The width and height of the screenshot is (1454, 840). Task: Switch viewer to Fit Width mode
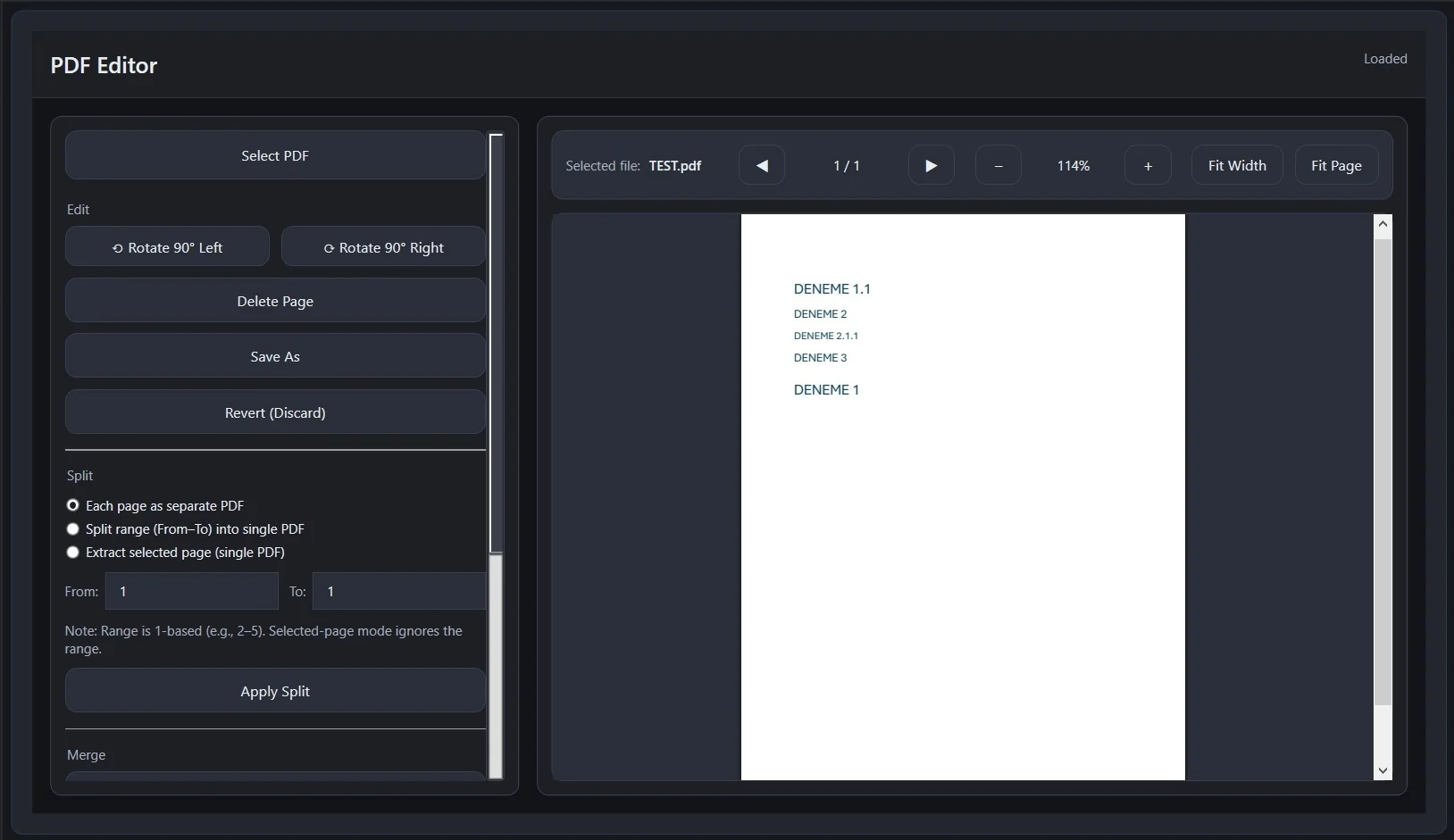pos(1236,165)
